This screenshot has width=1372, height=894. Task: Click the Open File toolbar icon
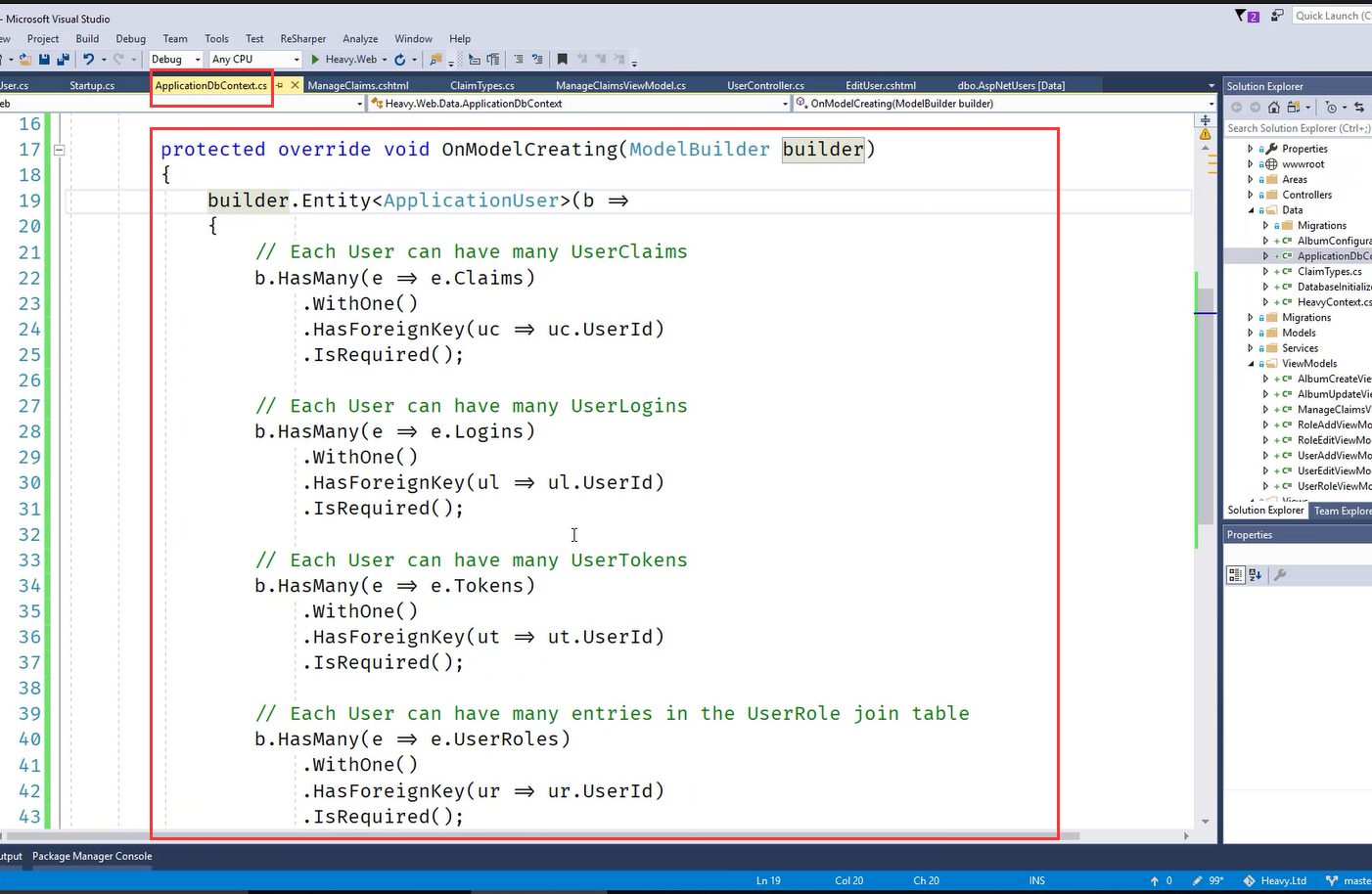[x=25, y=59]
